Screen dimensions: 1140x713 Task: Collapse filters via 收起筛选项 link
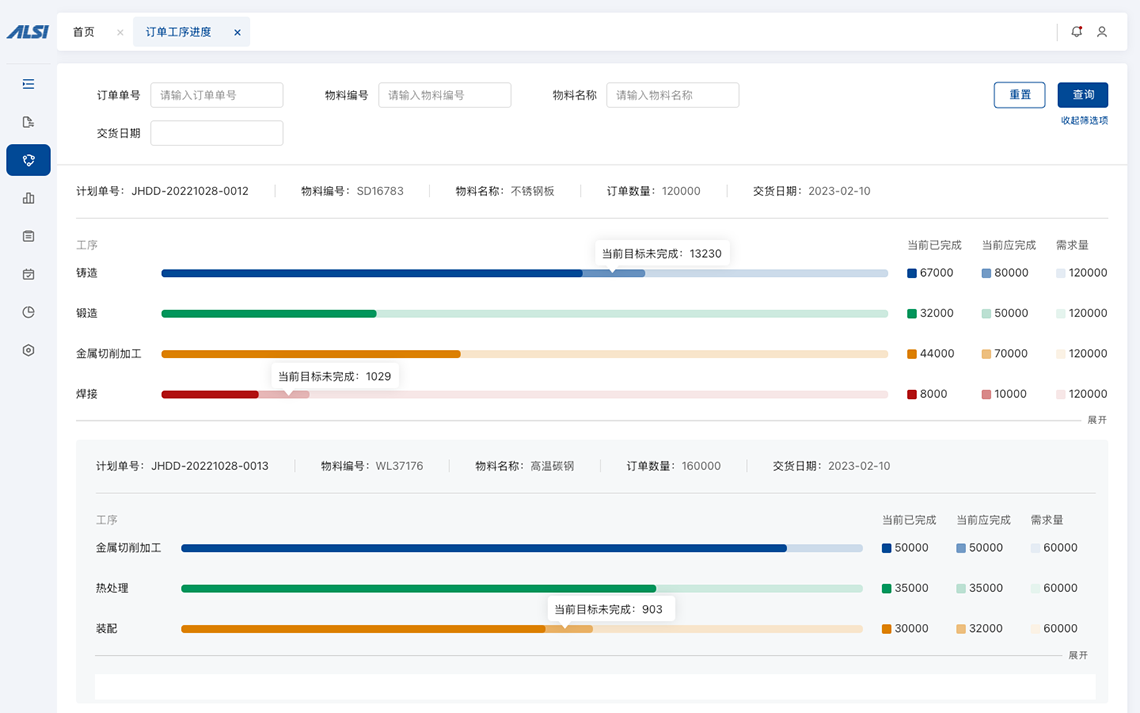pos(1084,118)
